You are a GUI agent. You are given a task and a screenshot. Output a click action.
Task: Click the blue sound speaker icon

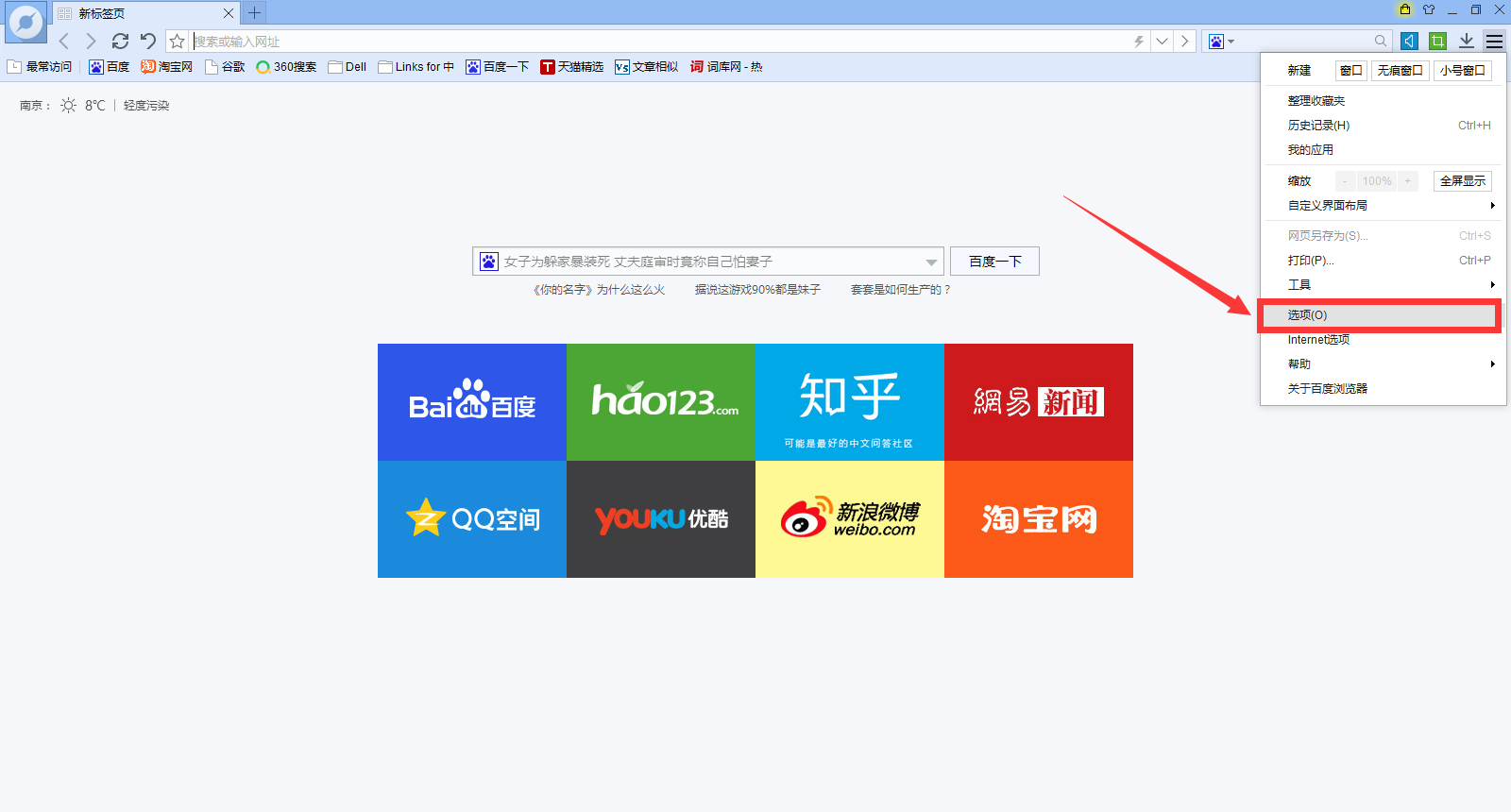pos(1409,41)
